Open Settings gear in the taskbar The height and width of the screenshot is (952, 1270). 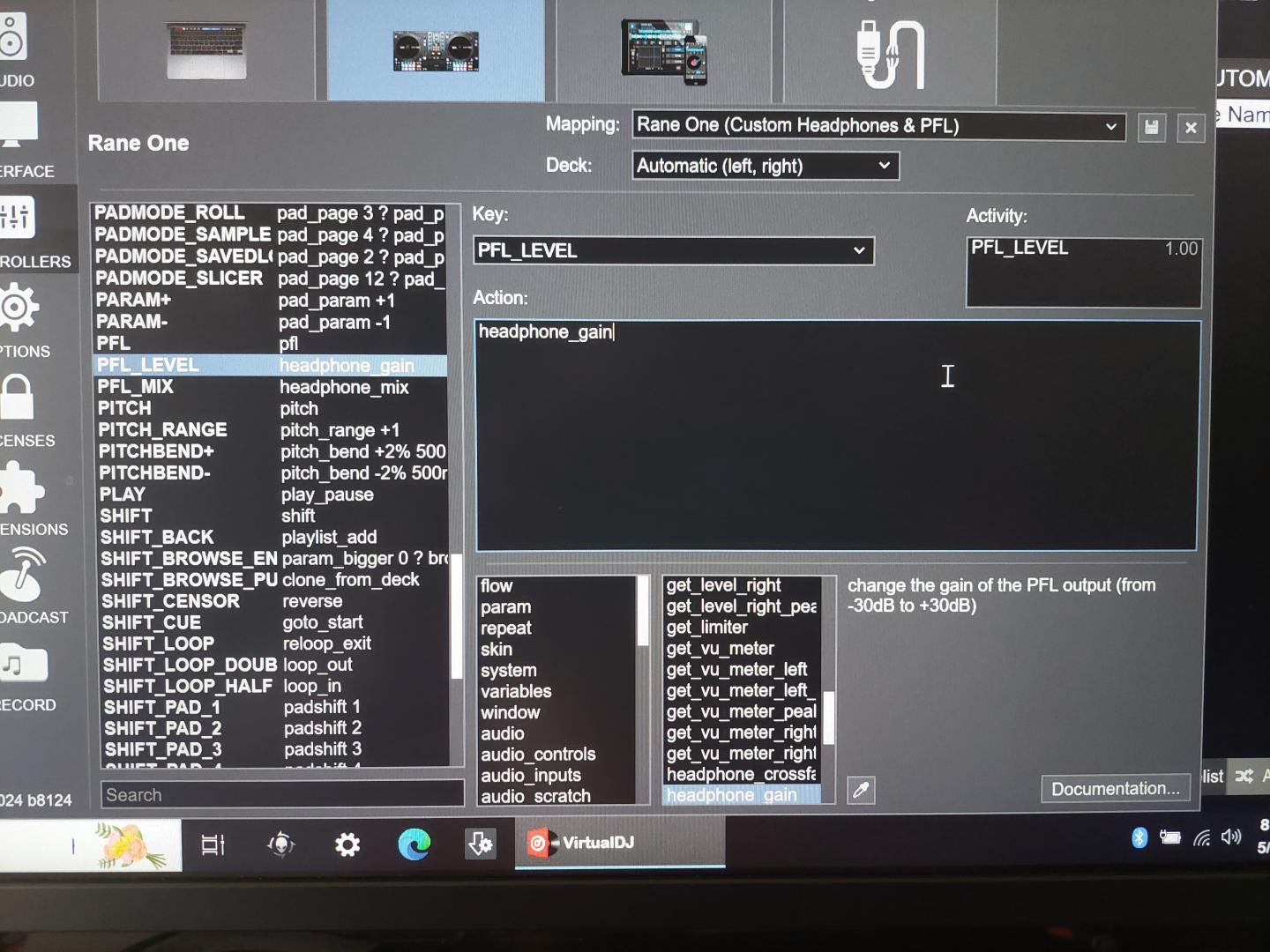pos(347,845)
